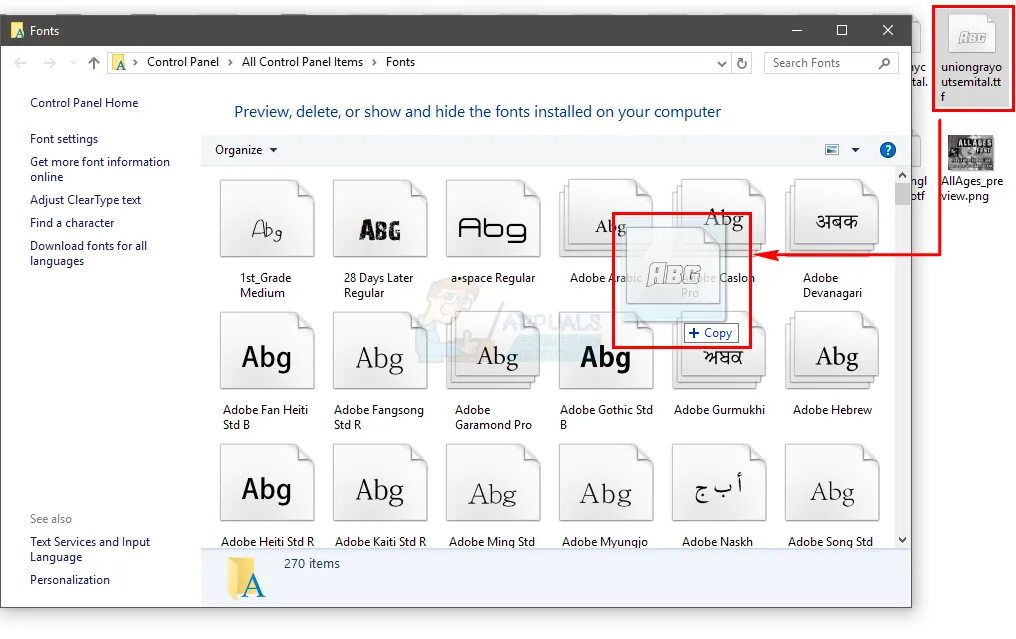1016x639 pixels.
Task: Navigate forward with the forward arrow
Action: pos(49,63)
